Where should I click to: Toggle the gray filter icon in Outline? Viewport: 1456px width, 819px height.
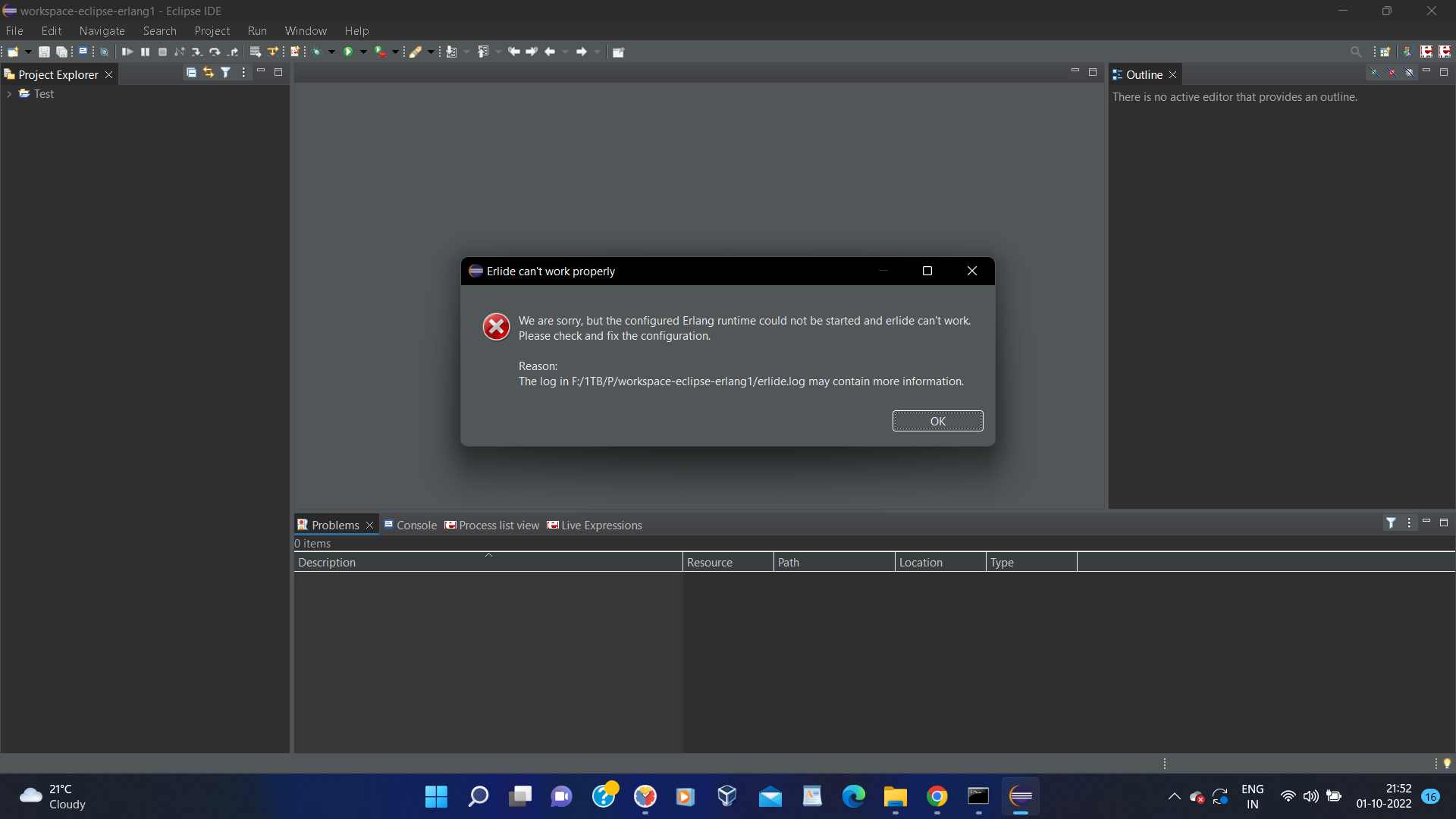tap(1409, 72)
